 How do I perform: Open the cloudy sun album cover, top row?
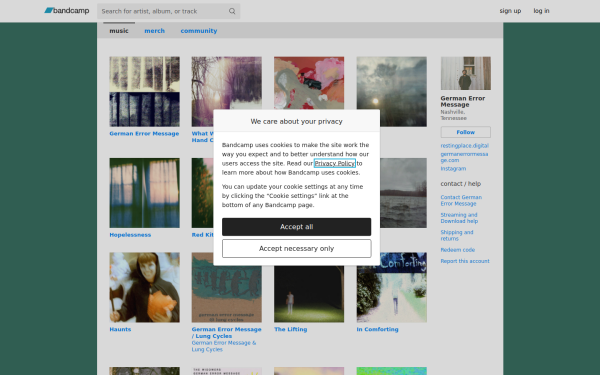tap(392, 91)
